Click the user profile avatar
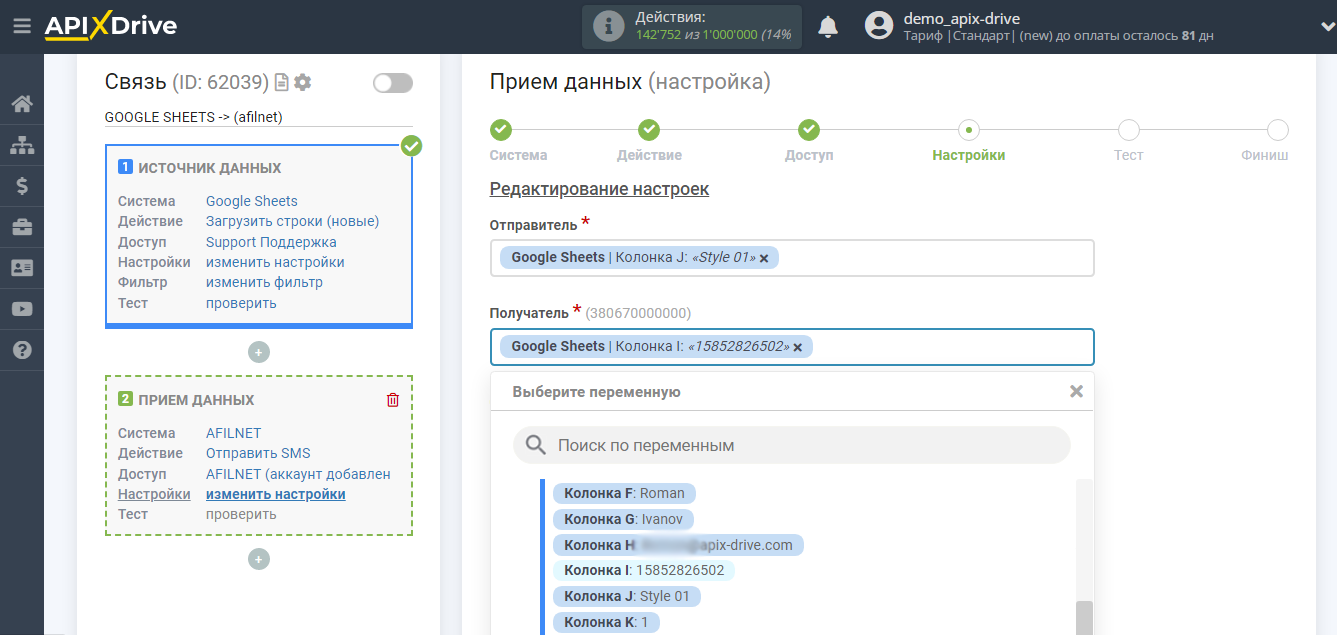Image resolution: width=1337 pixels, height=635 pixels. [x=878, y=26]
